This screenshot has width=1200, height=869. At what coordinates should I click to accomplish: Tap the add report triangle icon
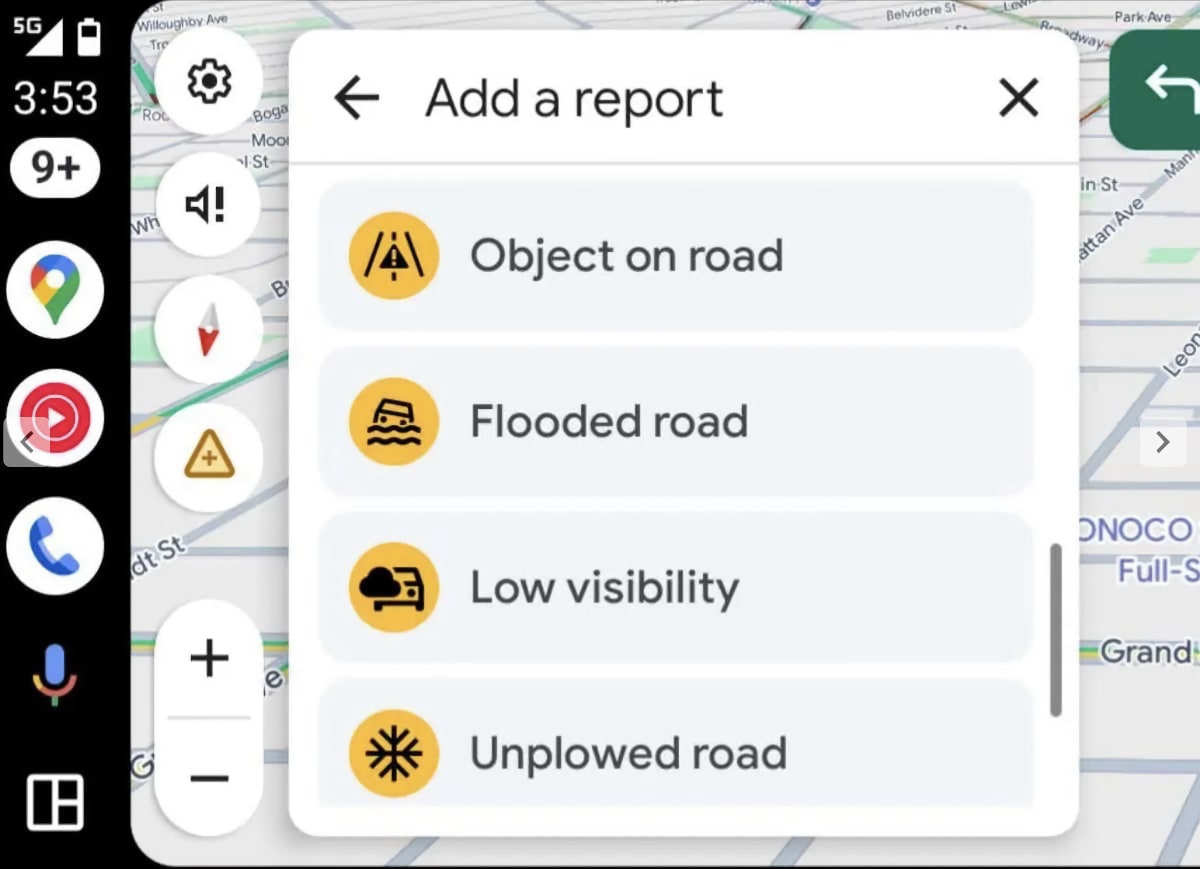[208, 458]
